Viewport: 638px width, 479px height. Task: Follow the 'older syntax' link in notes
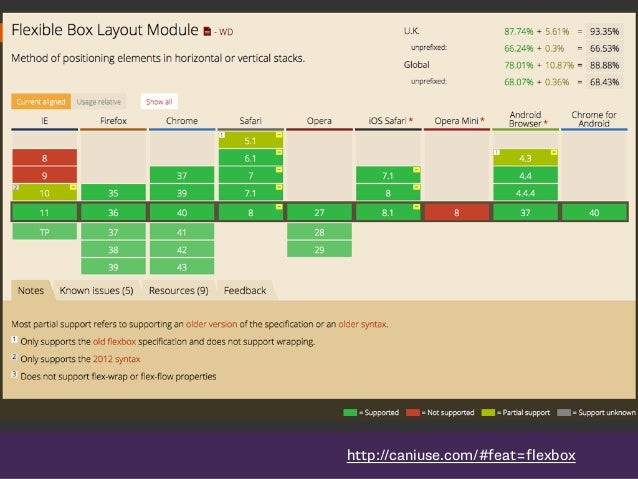pyautogui.click(x=362, y=324)
